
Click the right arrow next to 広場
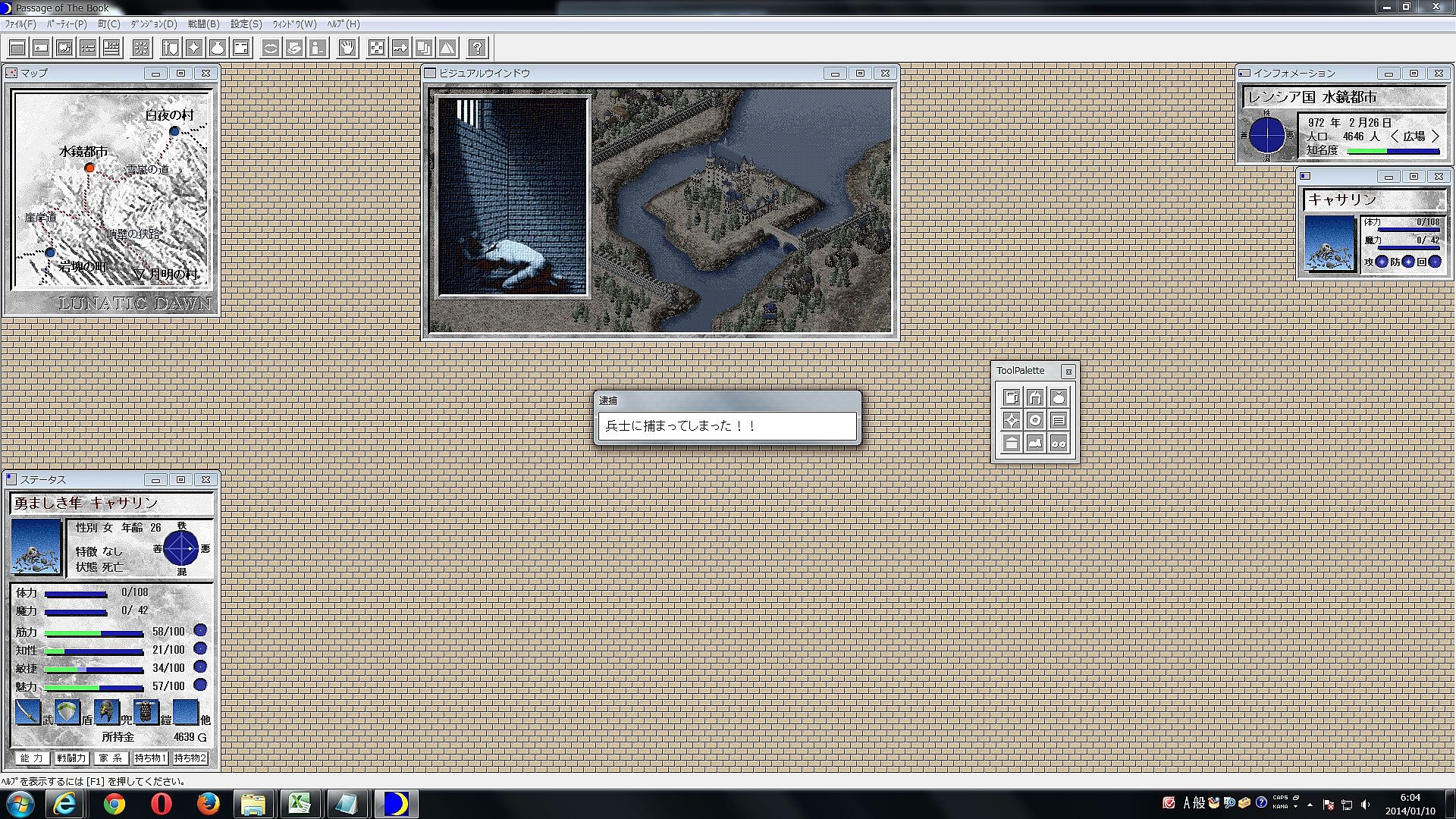pos(1435,136)
